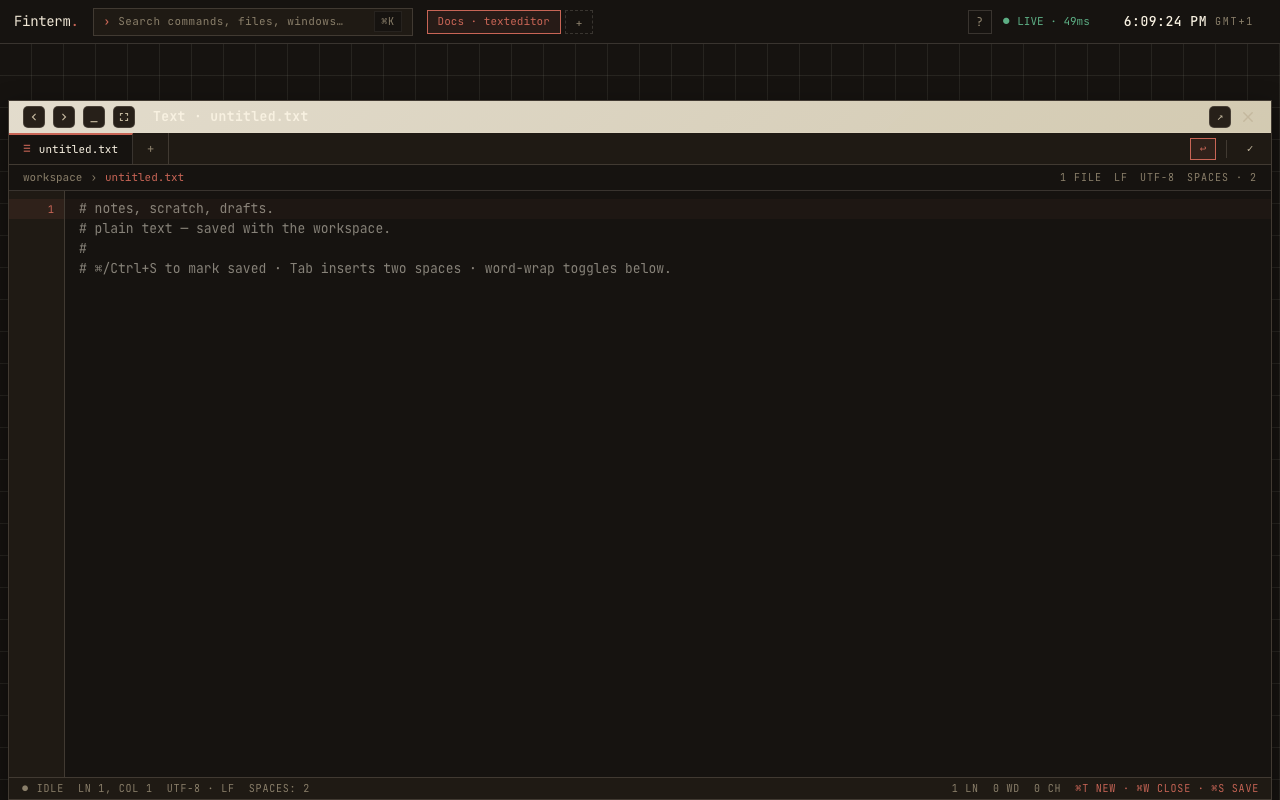Click the ⌘K shortcut badge in the search bar

click(x=388, y=22)
